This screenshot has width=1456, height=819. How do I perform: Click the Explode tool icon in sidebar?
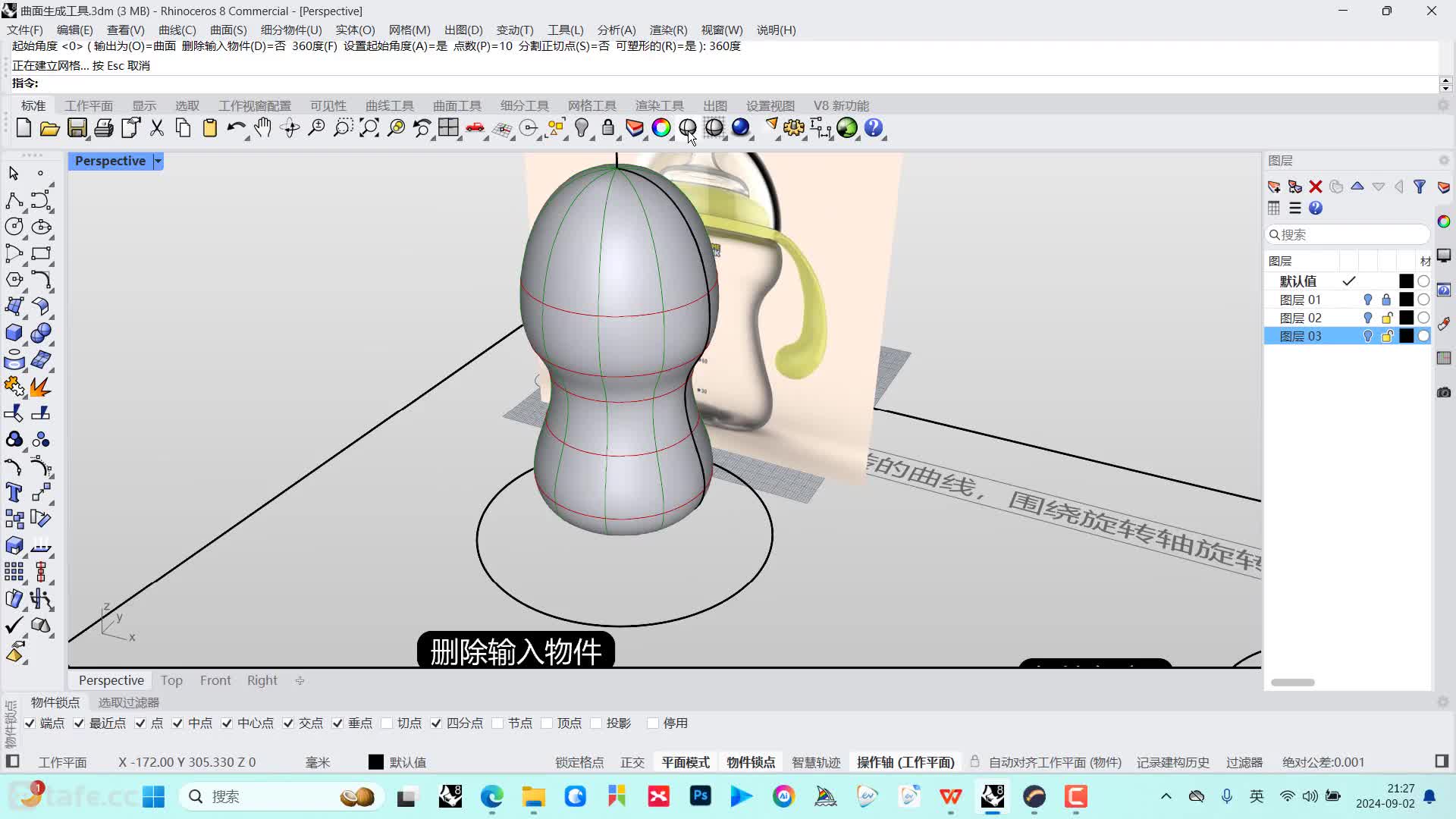tap(41, 387)
